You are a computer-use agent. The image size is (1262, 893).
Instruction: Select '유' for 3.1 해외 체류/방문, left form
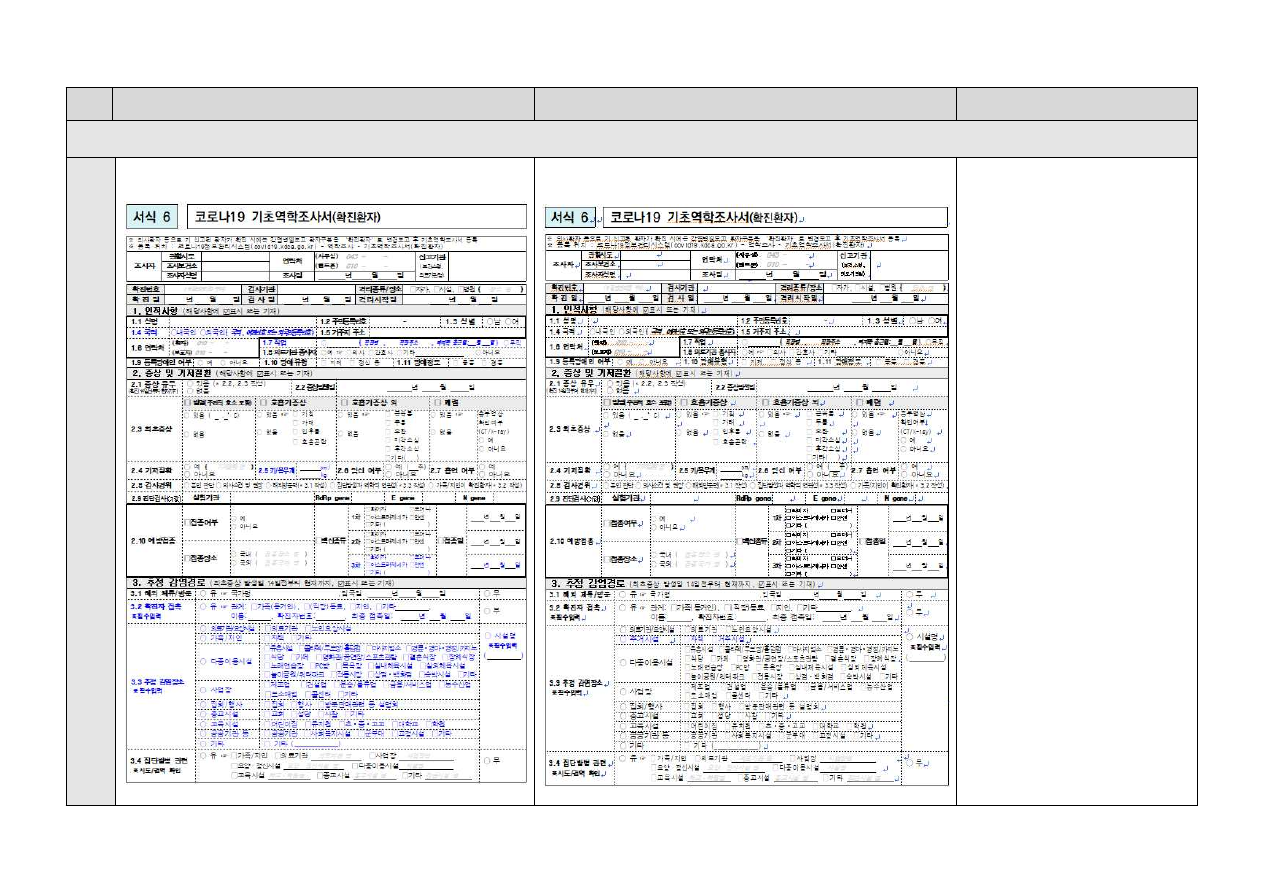click(203, 593)
